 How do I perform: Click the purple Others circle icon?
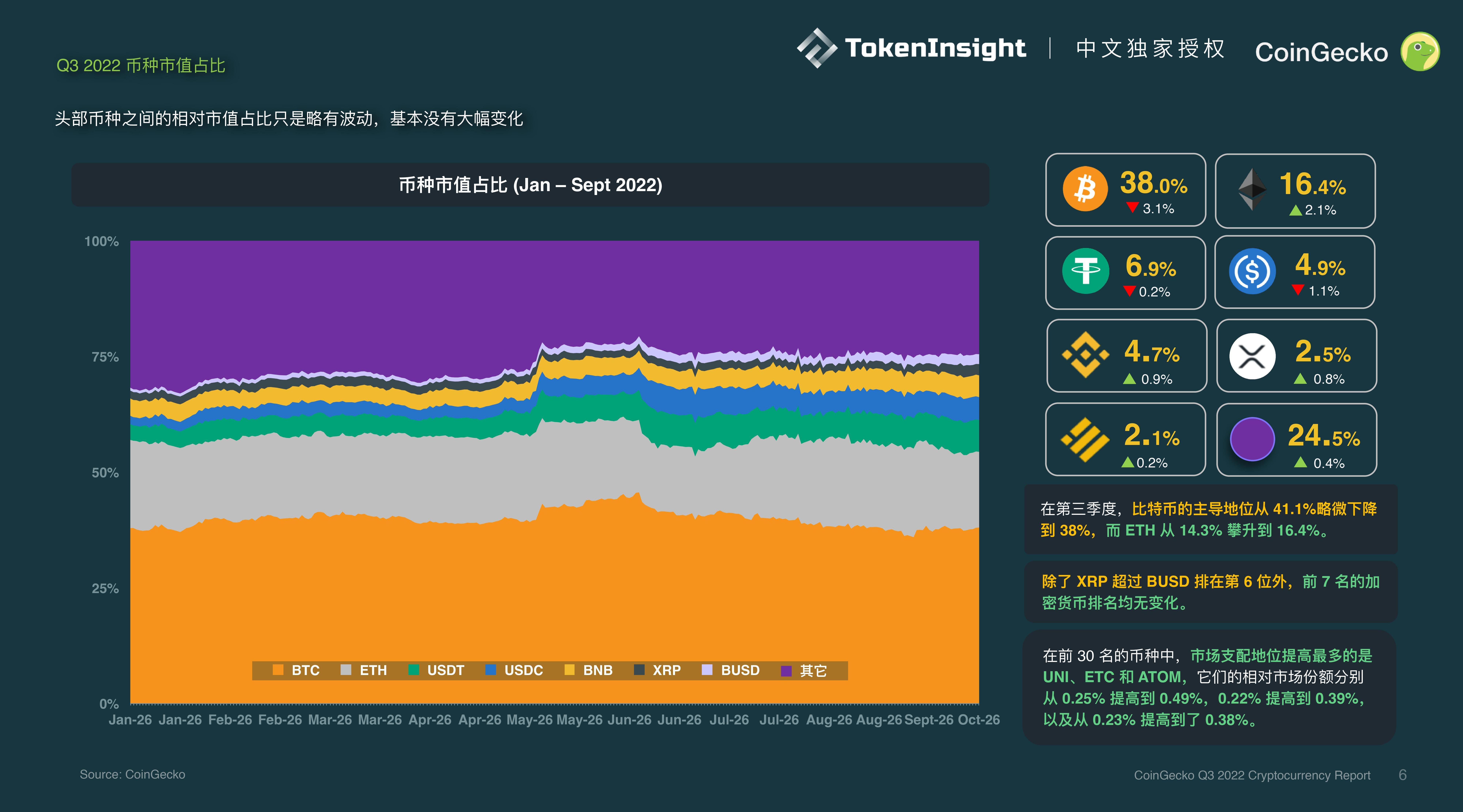(x=1252, y=439)
